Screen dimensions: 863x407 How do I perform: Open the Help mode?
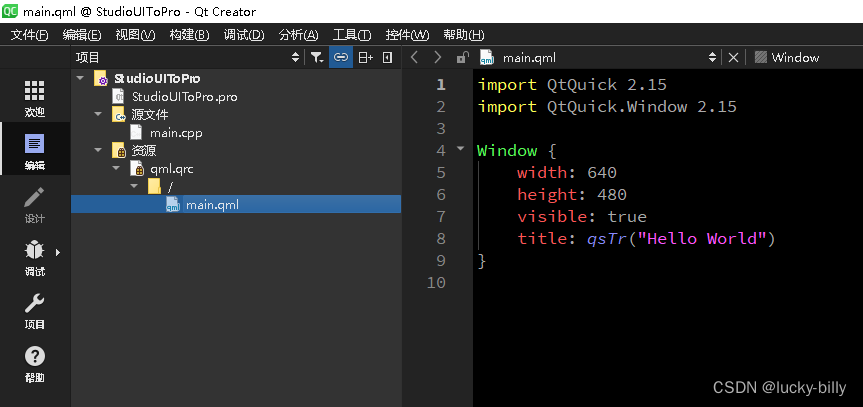click(35, 363)
